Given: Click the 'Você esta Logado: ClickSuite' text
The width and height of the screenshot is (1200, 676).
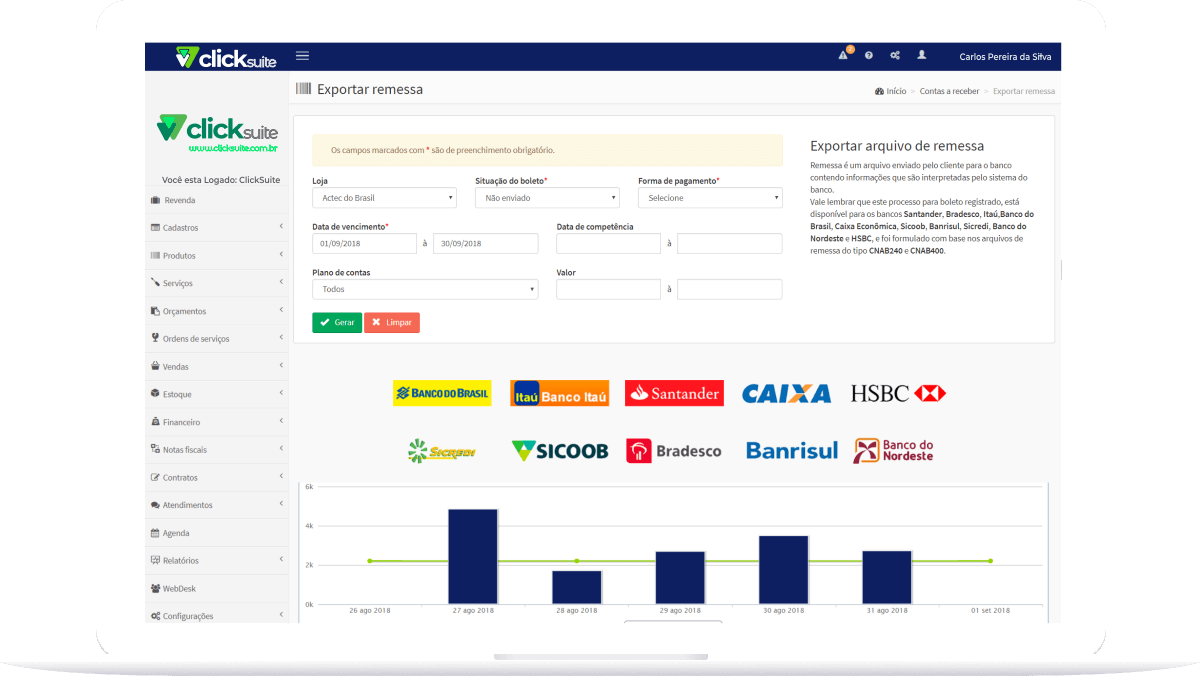Looking at the screenshot, I should (221, 180).
